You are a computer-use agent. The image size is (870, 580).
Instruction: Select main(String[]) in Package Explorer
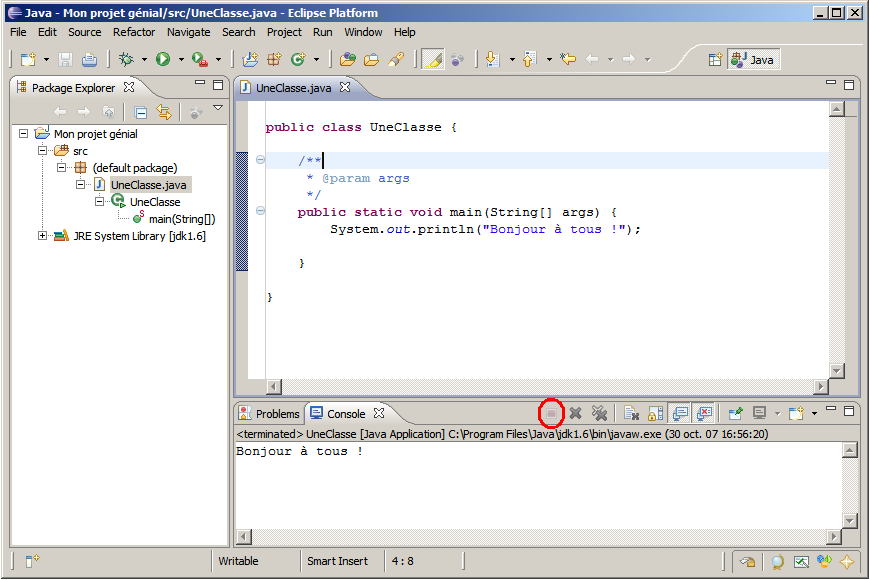[182, 219]
